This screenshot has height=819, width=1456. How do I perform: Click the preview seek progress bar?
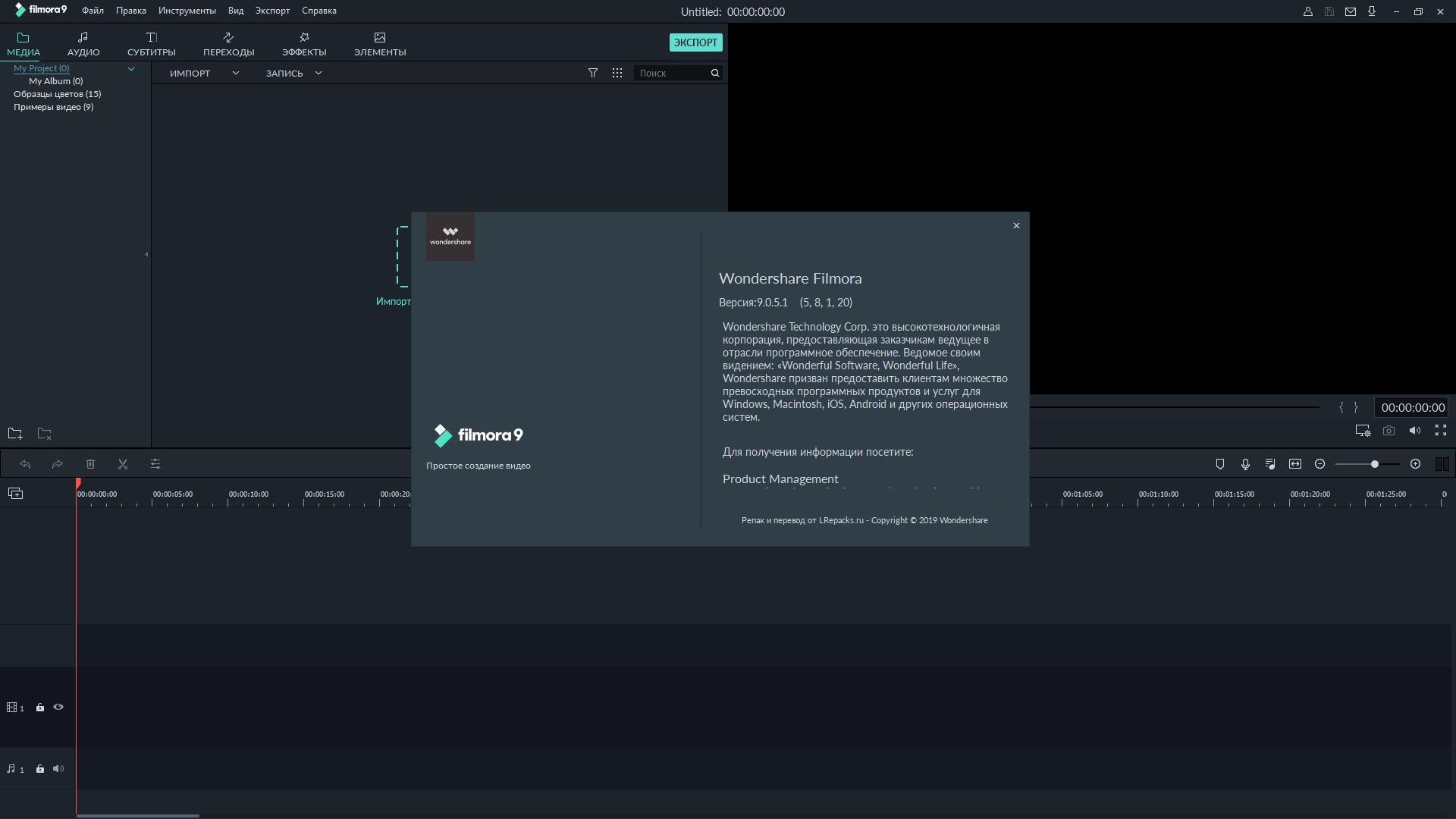point(1175,407)
